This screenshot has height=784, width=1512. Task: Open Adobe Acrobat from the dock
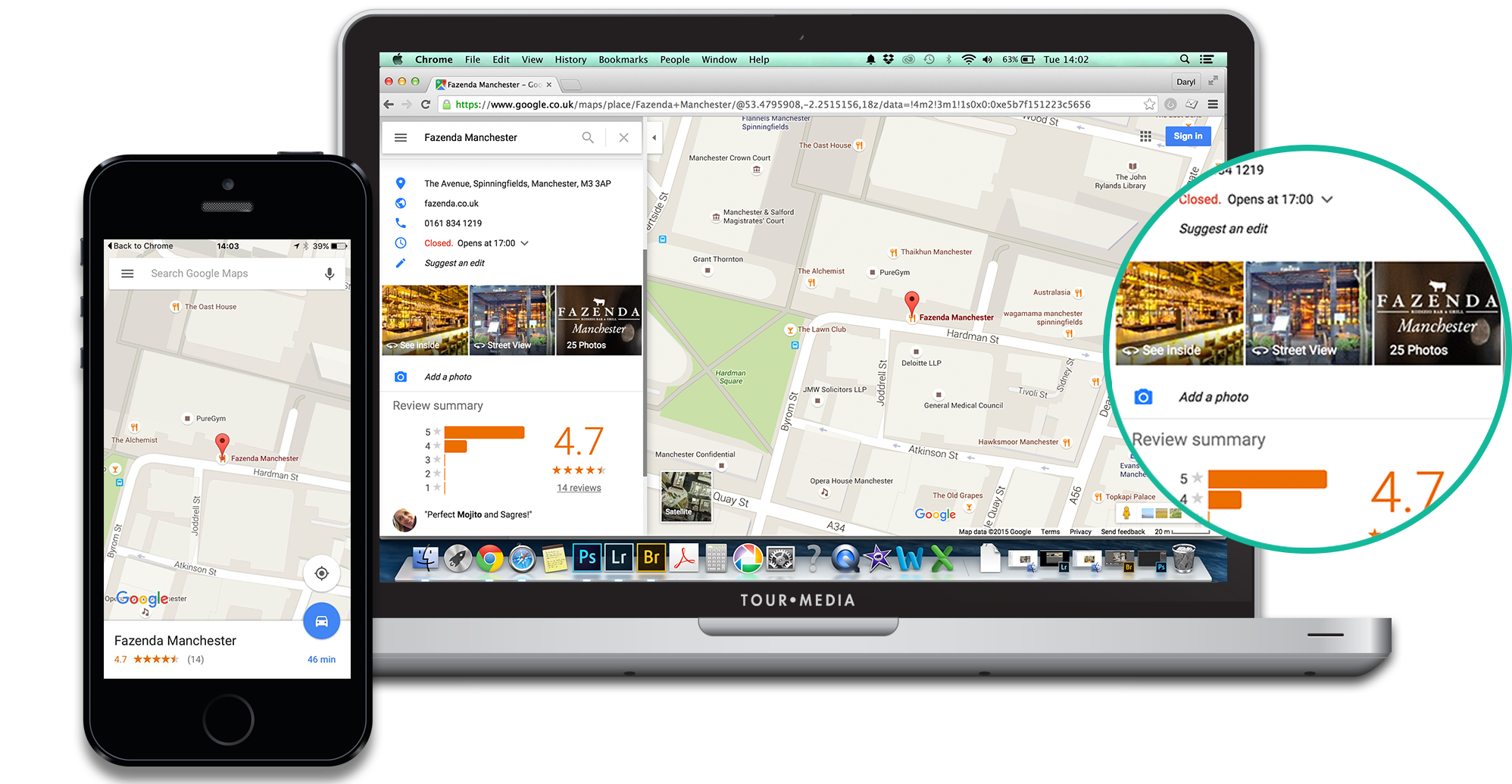684,558
